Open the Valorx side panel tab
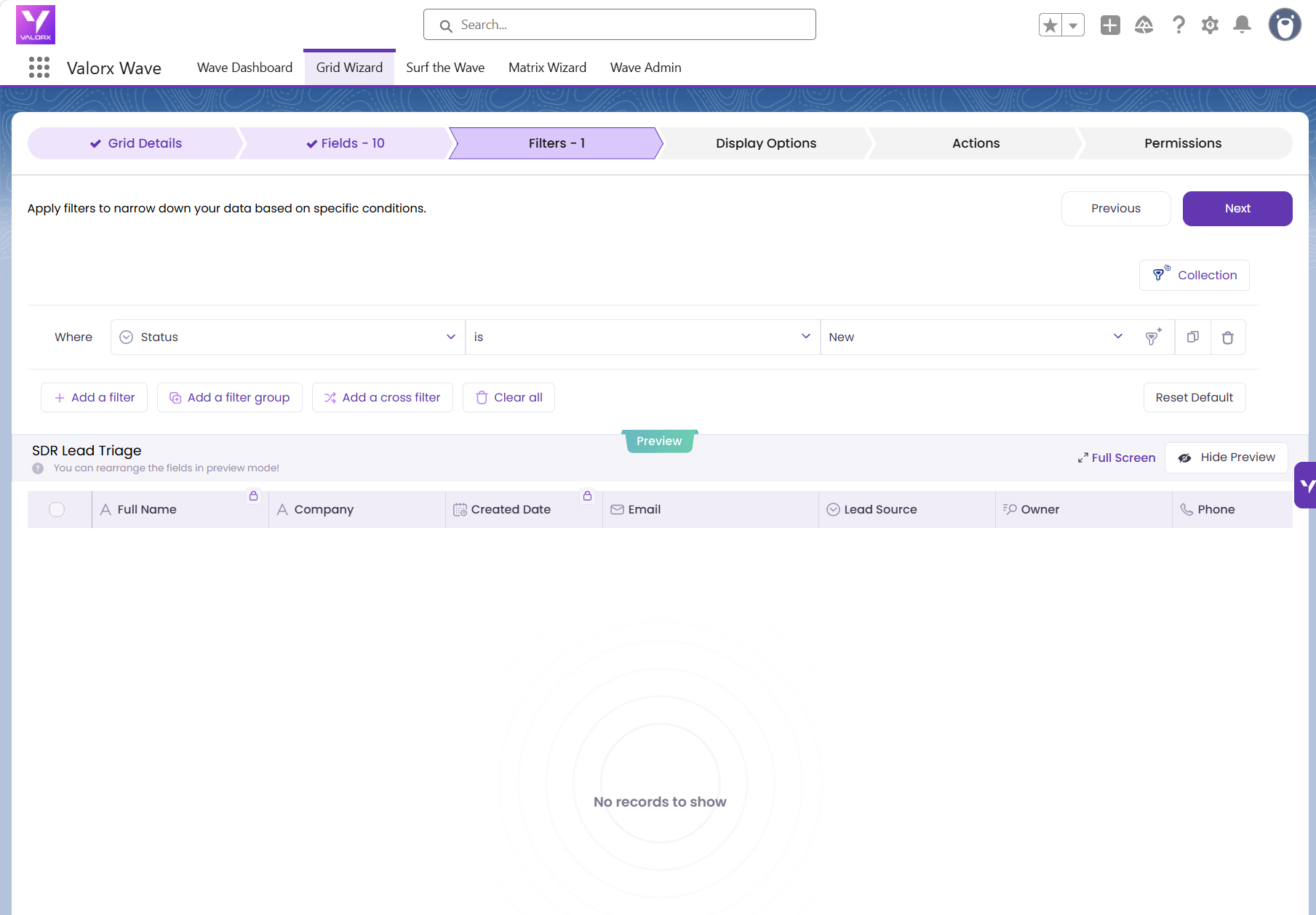The image size is (1316, 915). point(1306,485)
